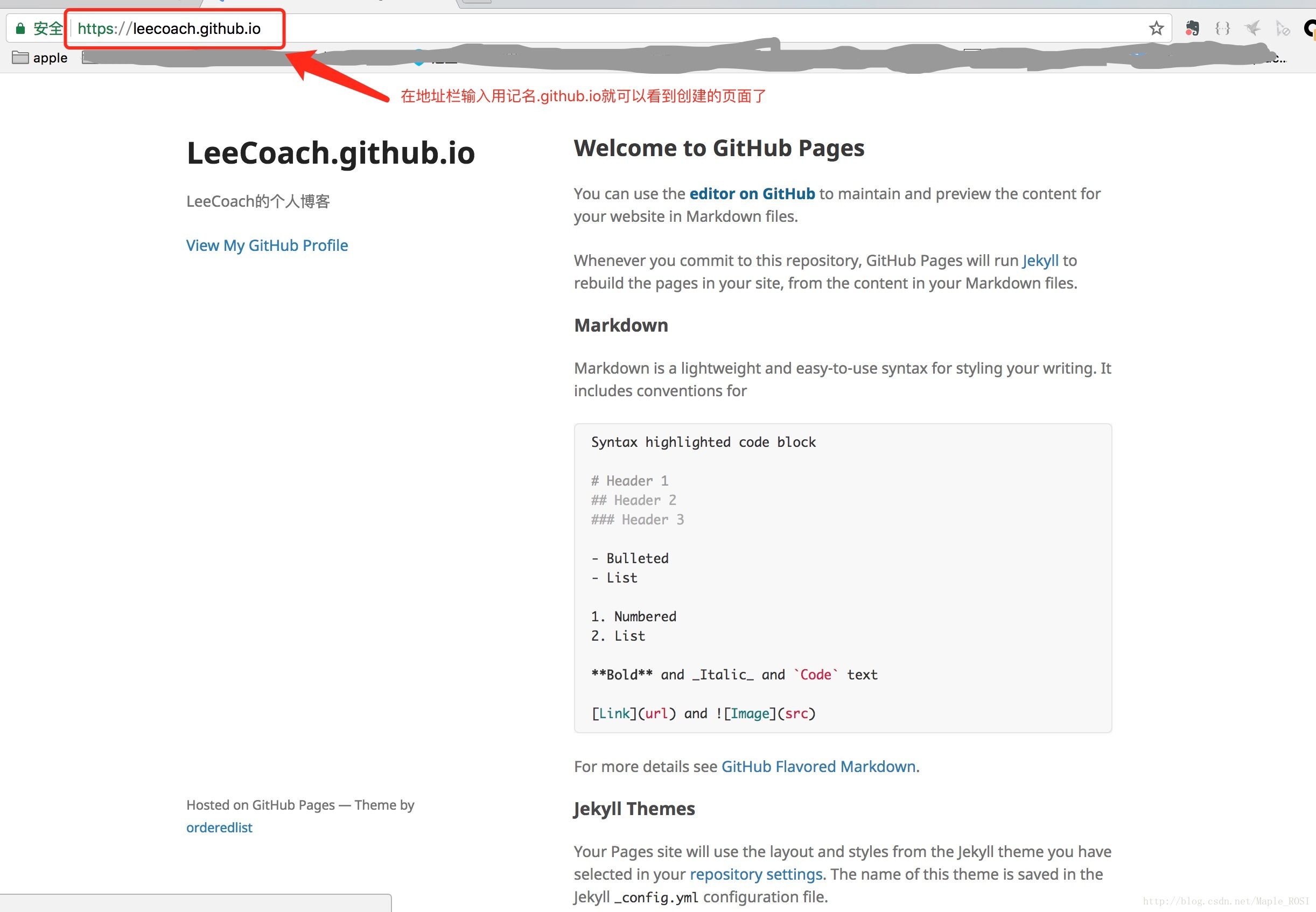Click the Welcome to GitHub Pages heading
Image resolution: width=1316 pixels, height=912 pixels.
[x=719, y=148]
